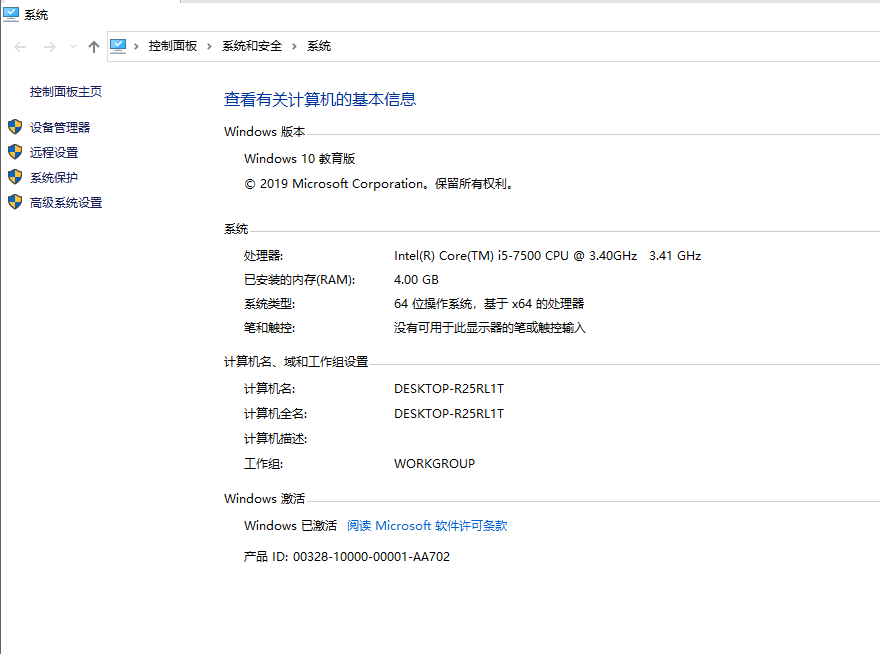
Task: Click the heading 查看有关计算机的基本信息
Action: (x=320, y=99)
